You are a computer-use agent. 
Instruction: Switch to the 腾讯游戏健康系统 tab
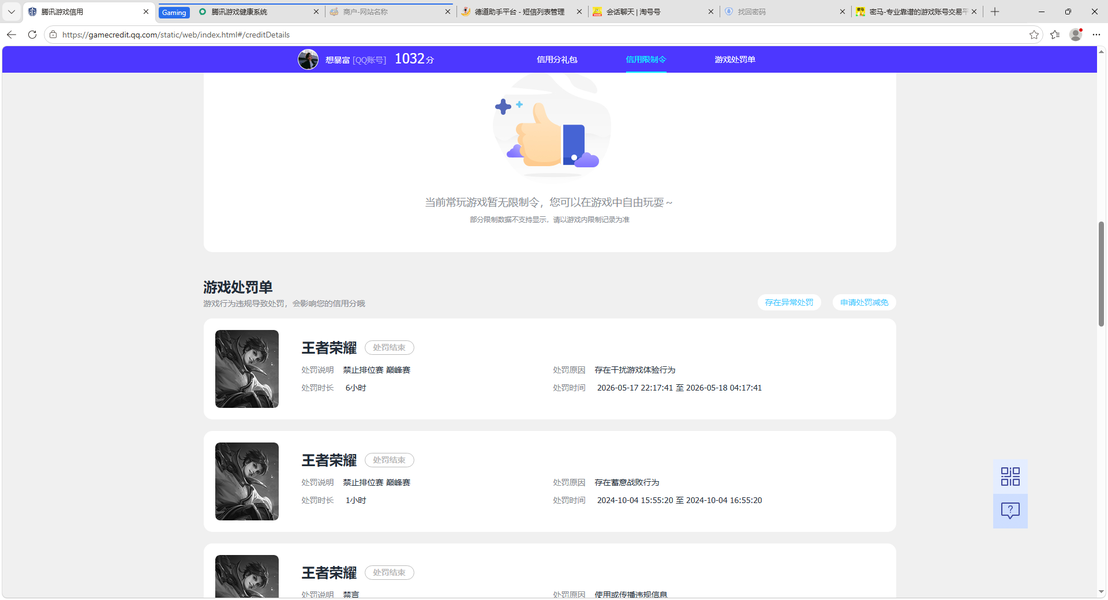[x=258, y=11]
